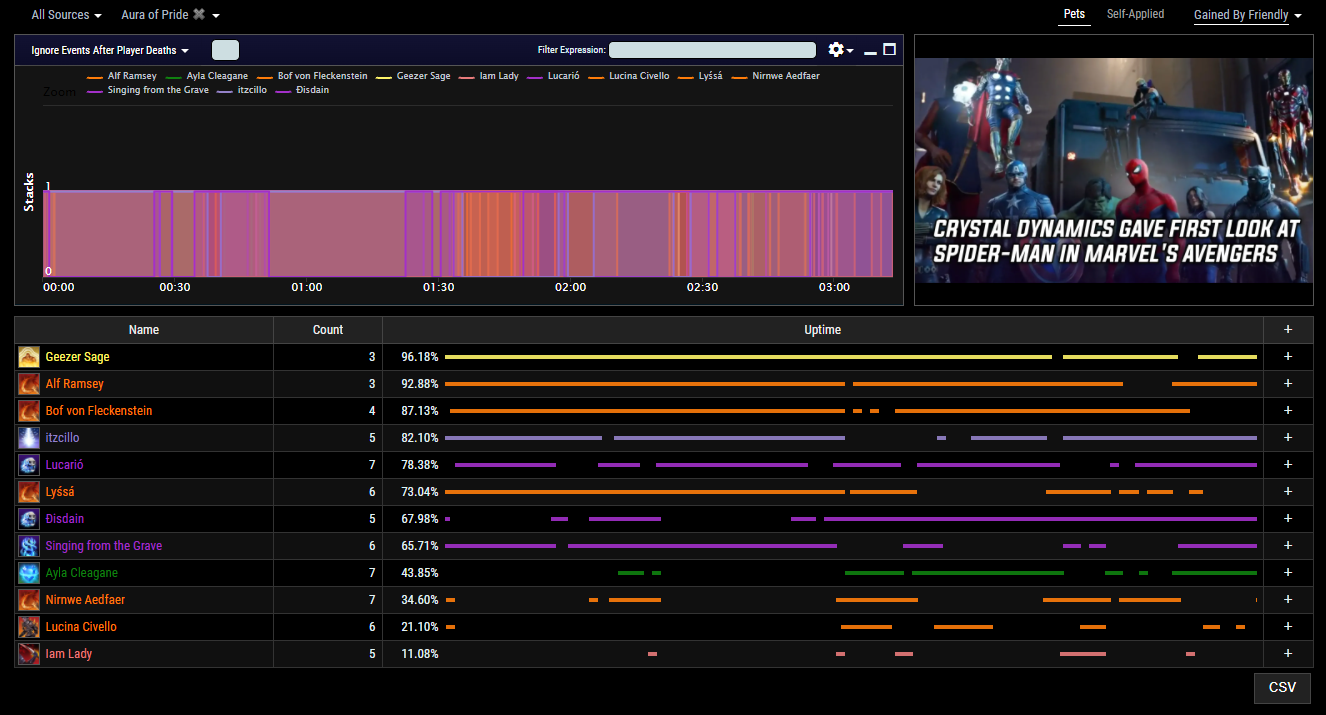Image resolution: width=1326 pixels, height=715 pixels.
Task: Toggle Iam Lady series in legend
Action: coord(489,76)
